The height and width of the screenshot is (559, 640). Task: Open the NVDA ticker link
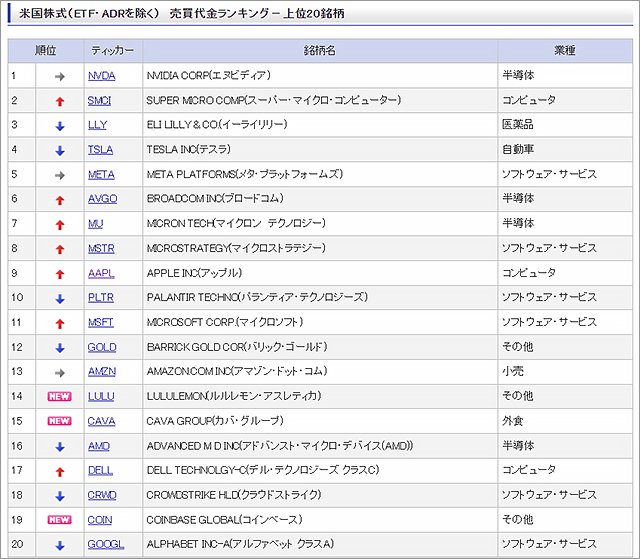[x=102, y=76]
